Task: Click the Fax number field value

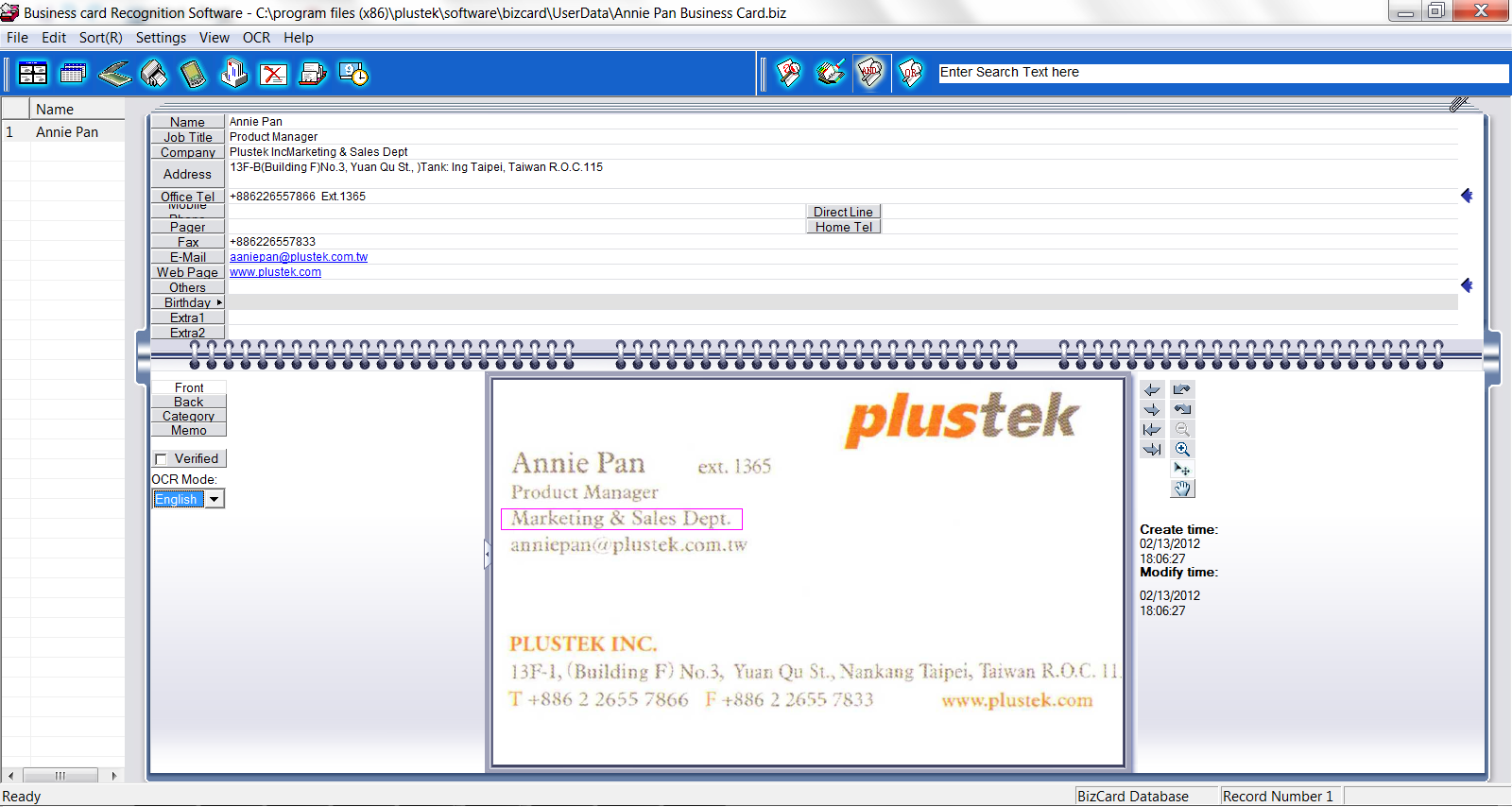Action: 273,242
